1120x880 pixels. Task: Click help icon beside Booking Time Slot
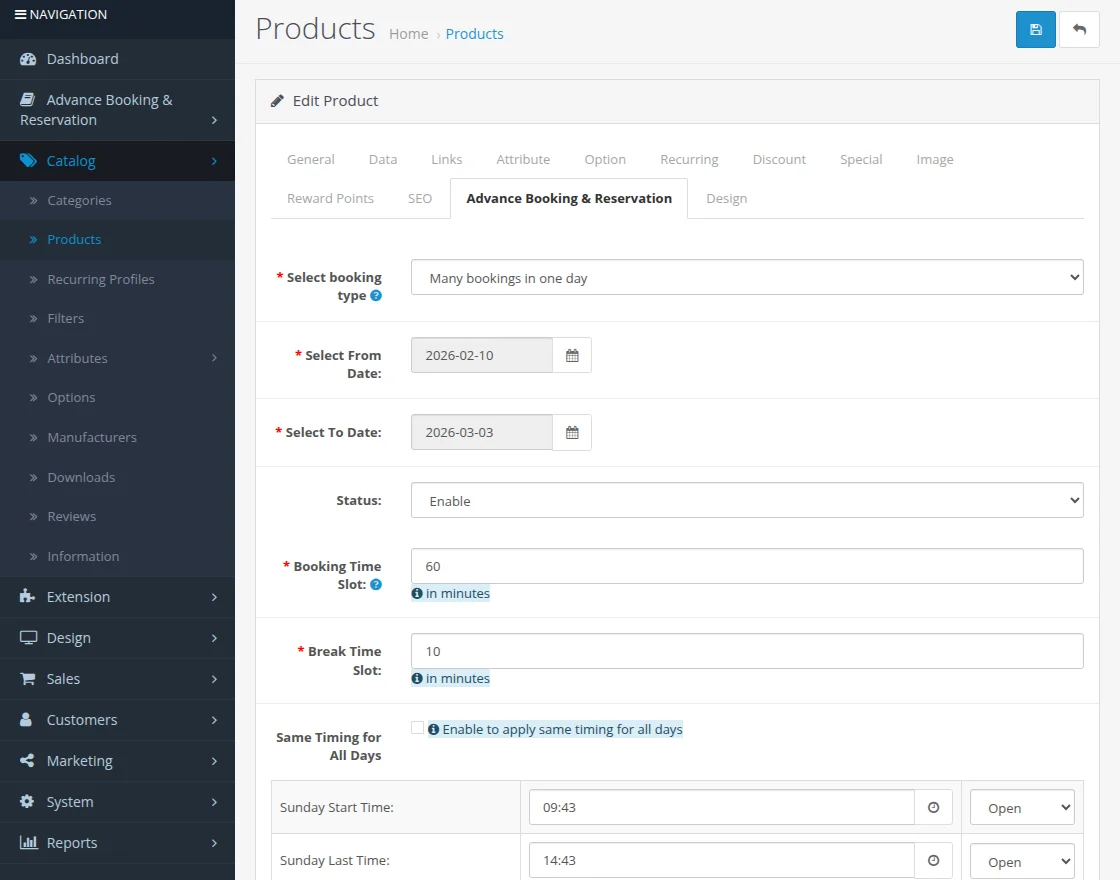(376, 584)
